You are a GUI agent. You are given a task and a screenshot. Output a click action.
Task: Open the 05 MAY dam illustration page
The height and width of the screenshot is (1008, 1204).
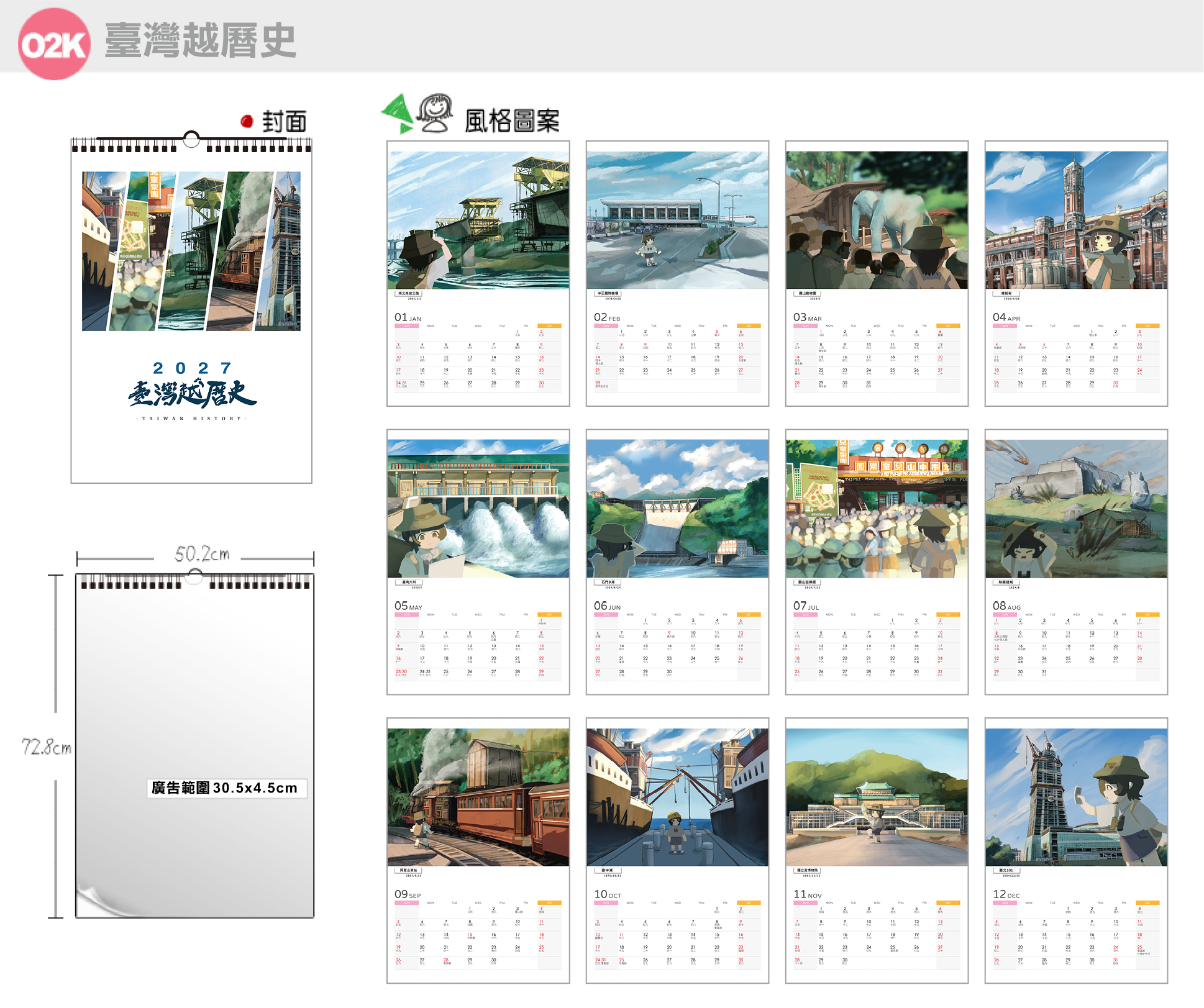[478, 562]
